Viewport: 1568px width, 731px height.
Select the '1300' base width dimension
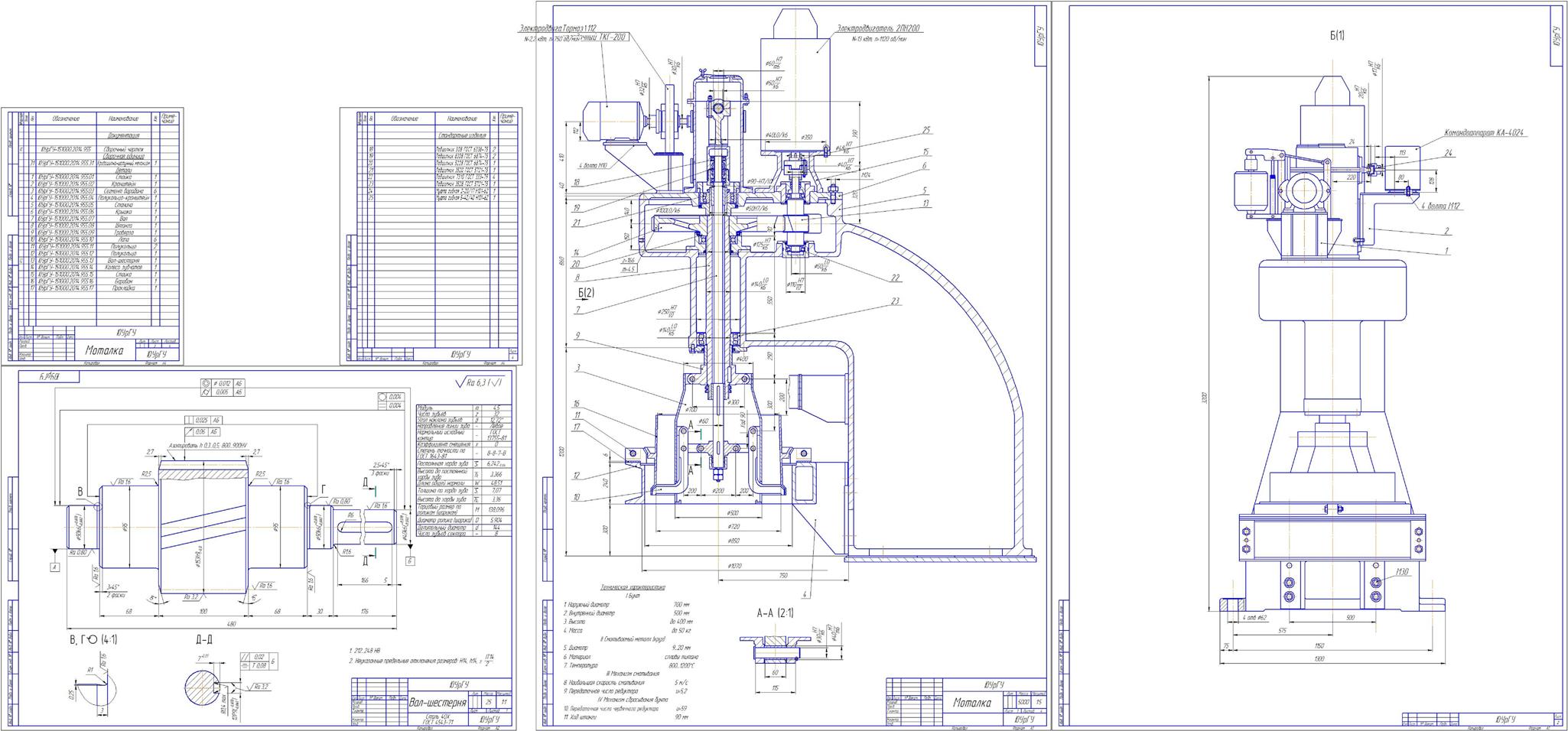point(1319,658)
